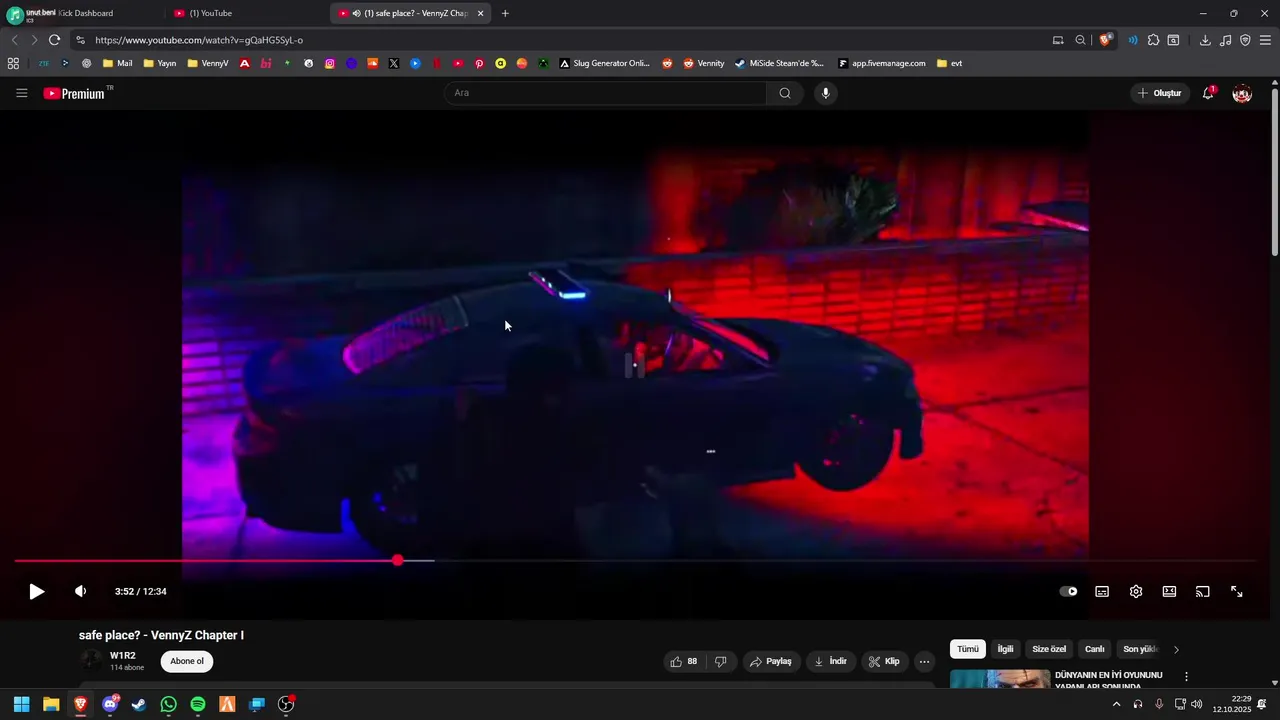Click the red progress bar scrubber
Screen dimensions: 1280x720
point(398,561)
